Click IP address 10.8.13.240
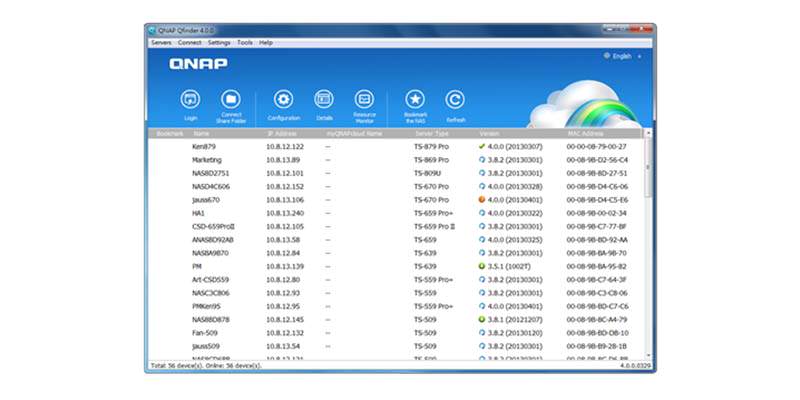The width and height of the screenshot is (800, 400). (x=285, y=213)
